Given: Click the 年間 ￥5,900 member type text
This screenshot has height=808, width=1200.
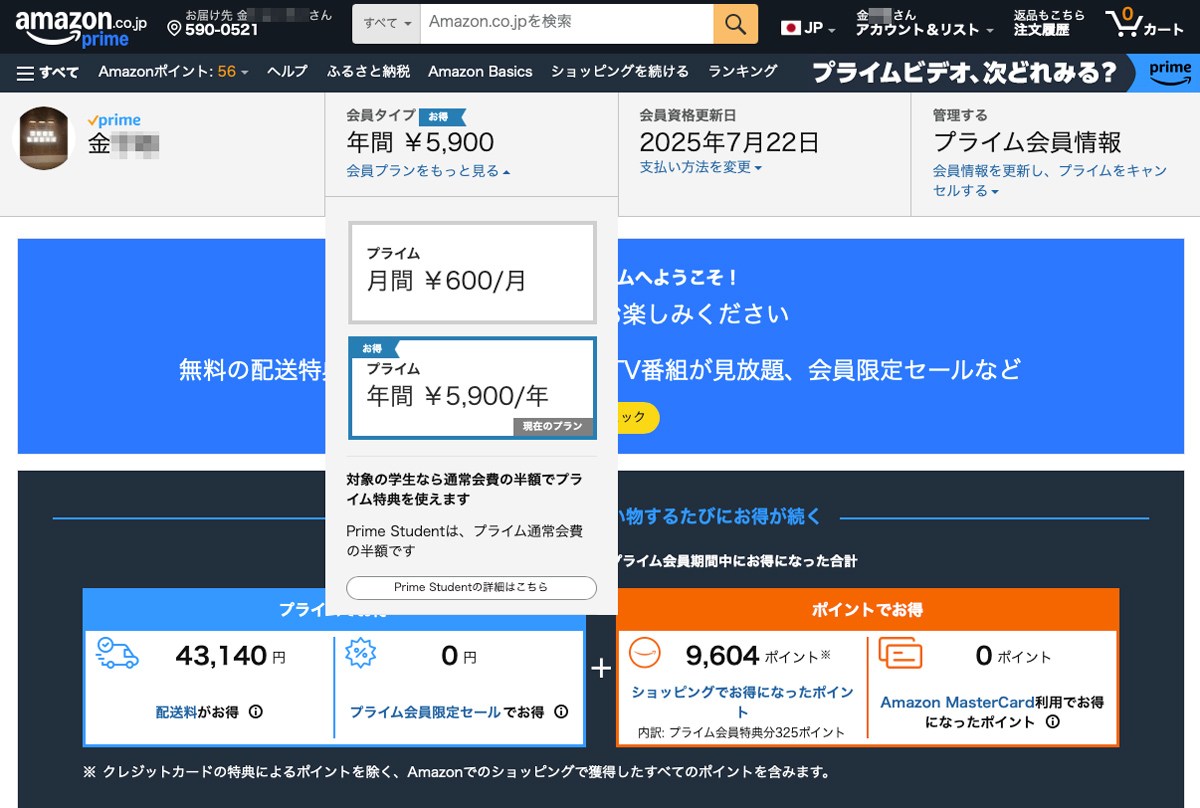Looking at the screenshot, I should (x=420, y=142).
